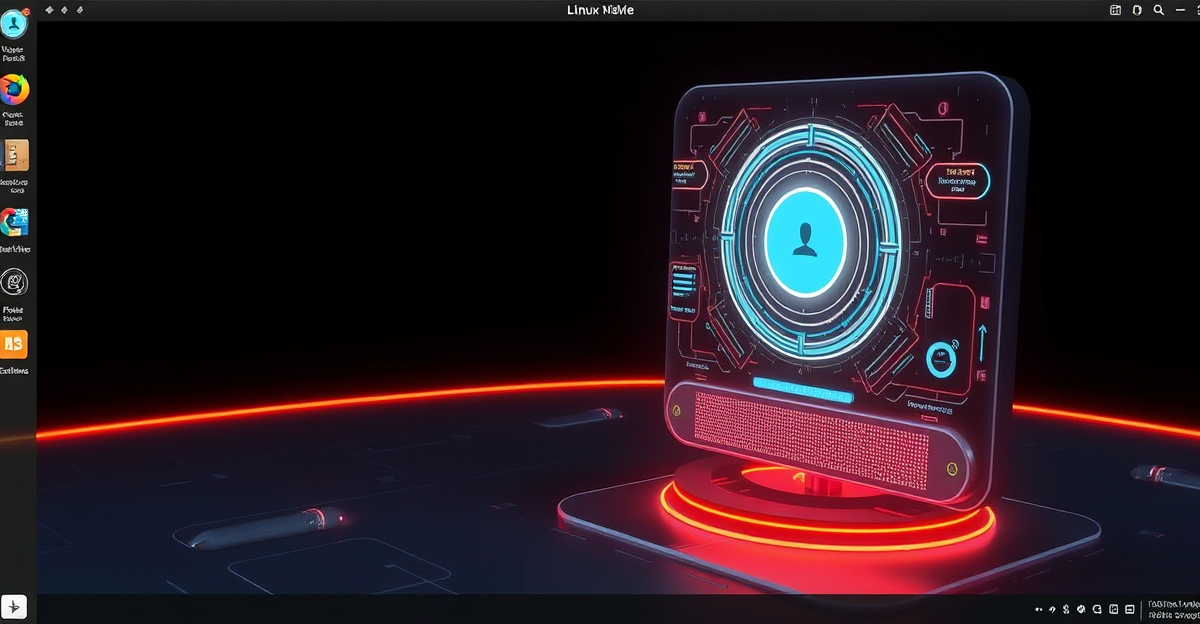
Task: Click the Linux NaMe title text
Action: click(x=600, y=10)
